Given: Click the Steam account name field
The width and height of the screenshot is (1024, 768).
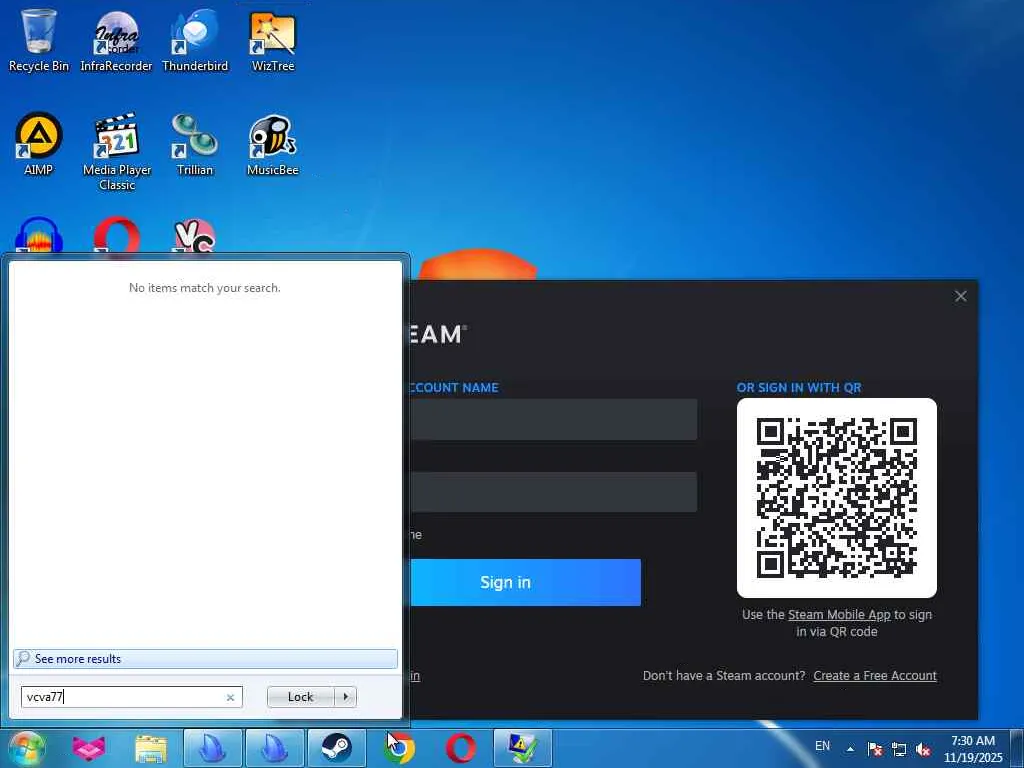Looking at the screenshot, I should (553, 419).
